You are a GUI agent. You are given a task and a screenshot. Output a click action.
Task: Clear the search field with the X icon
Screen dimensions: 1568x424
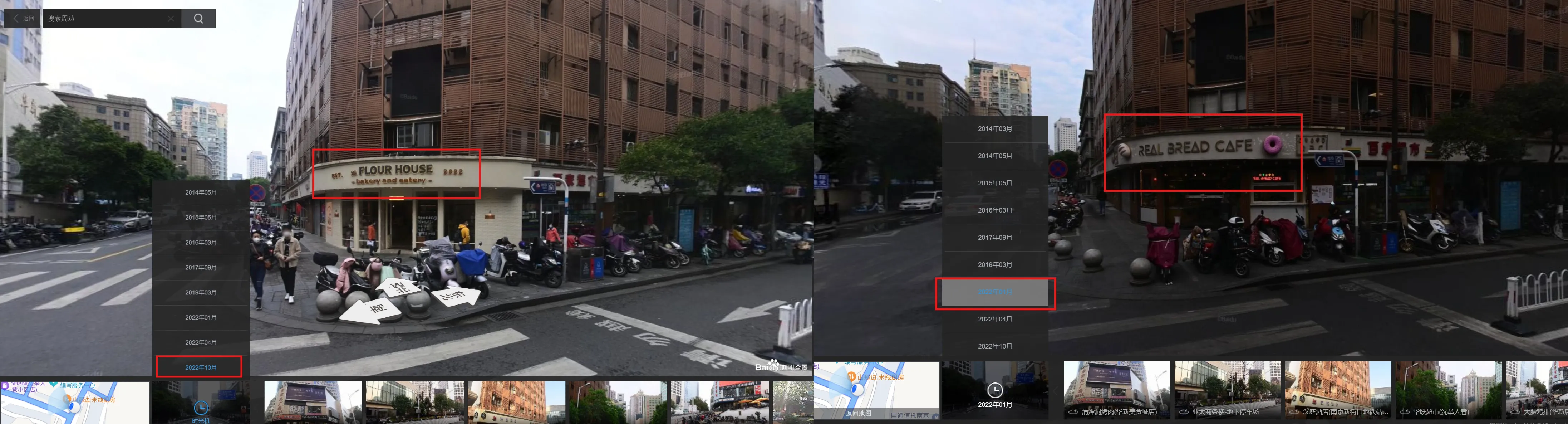click(x=171, y=18)
